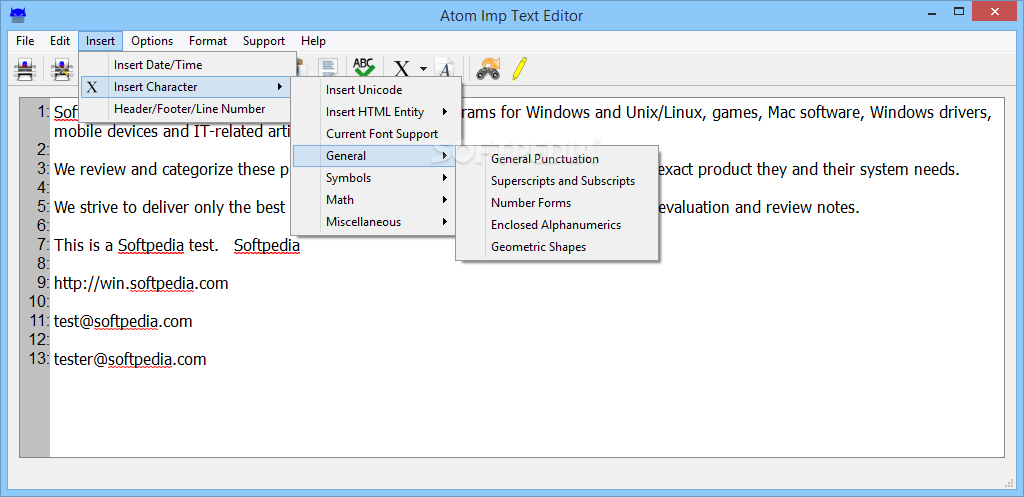The width and height of the screenshot is (1024, 497).
Task: Click the Atom Imp app icon in title bar
Action: (18, 14)
